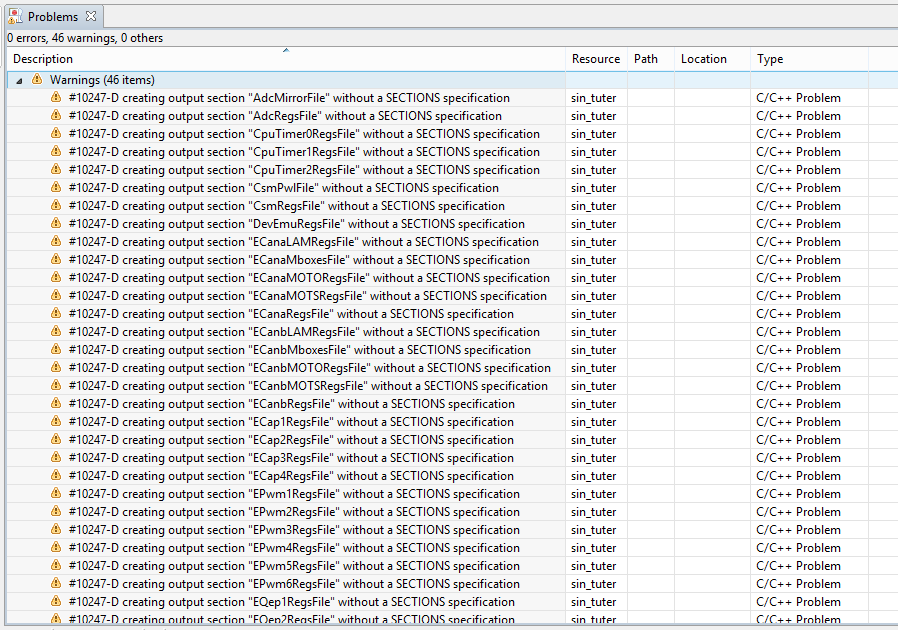Click warning icon for "EPwm6RegsFile" row
This screenshot has height=630, width=898.
56,582
